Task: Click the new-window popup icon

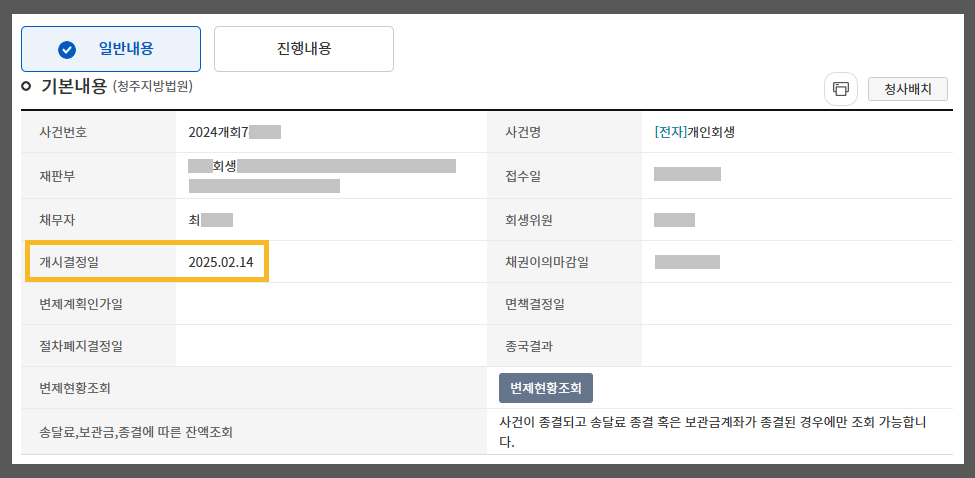Action: 841,89
